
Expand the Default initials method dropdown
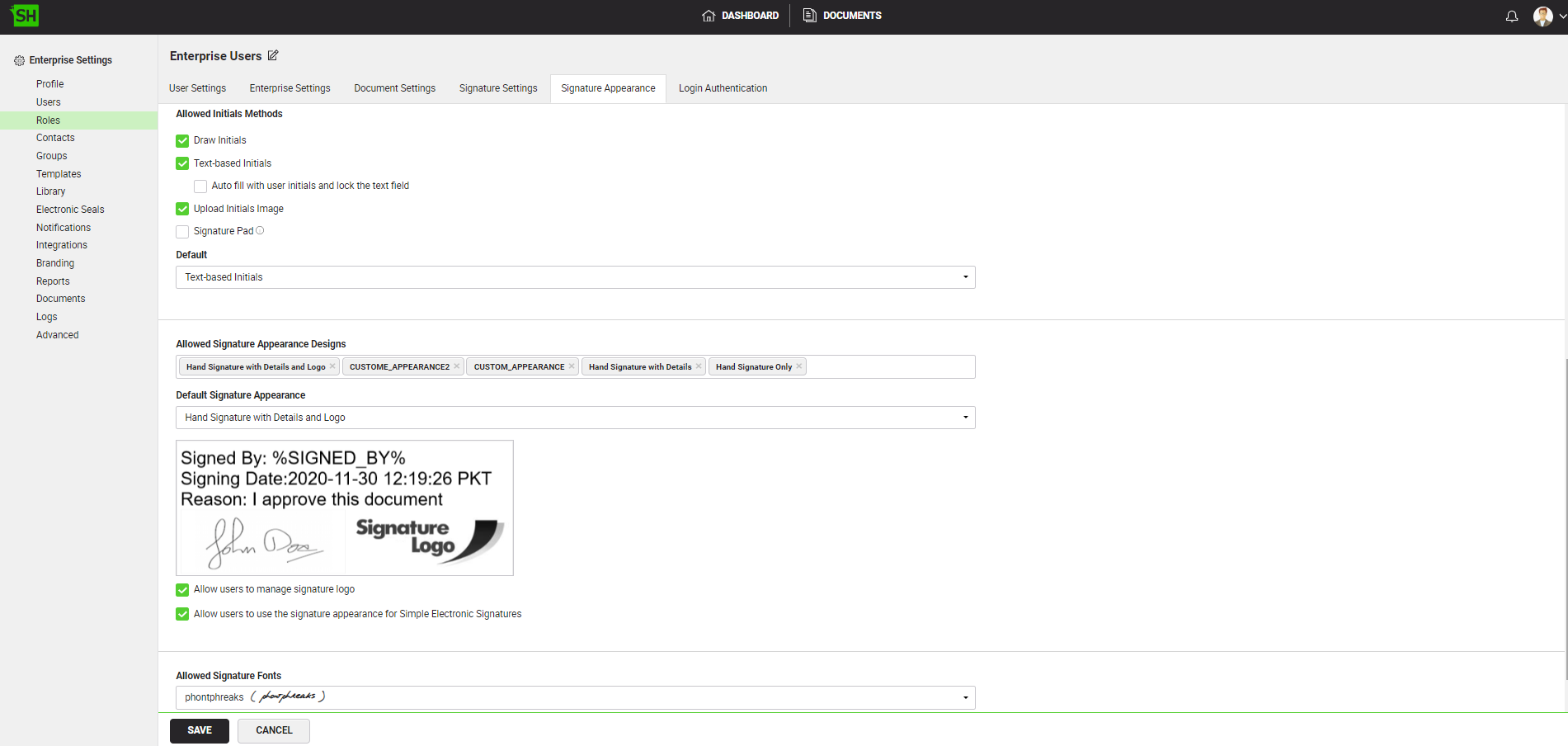click(575, 277)
